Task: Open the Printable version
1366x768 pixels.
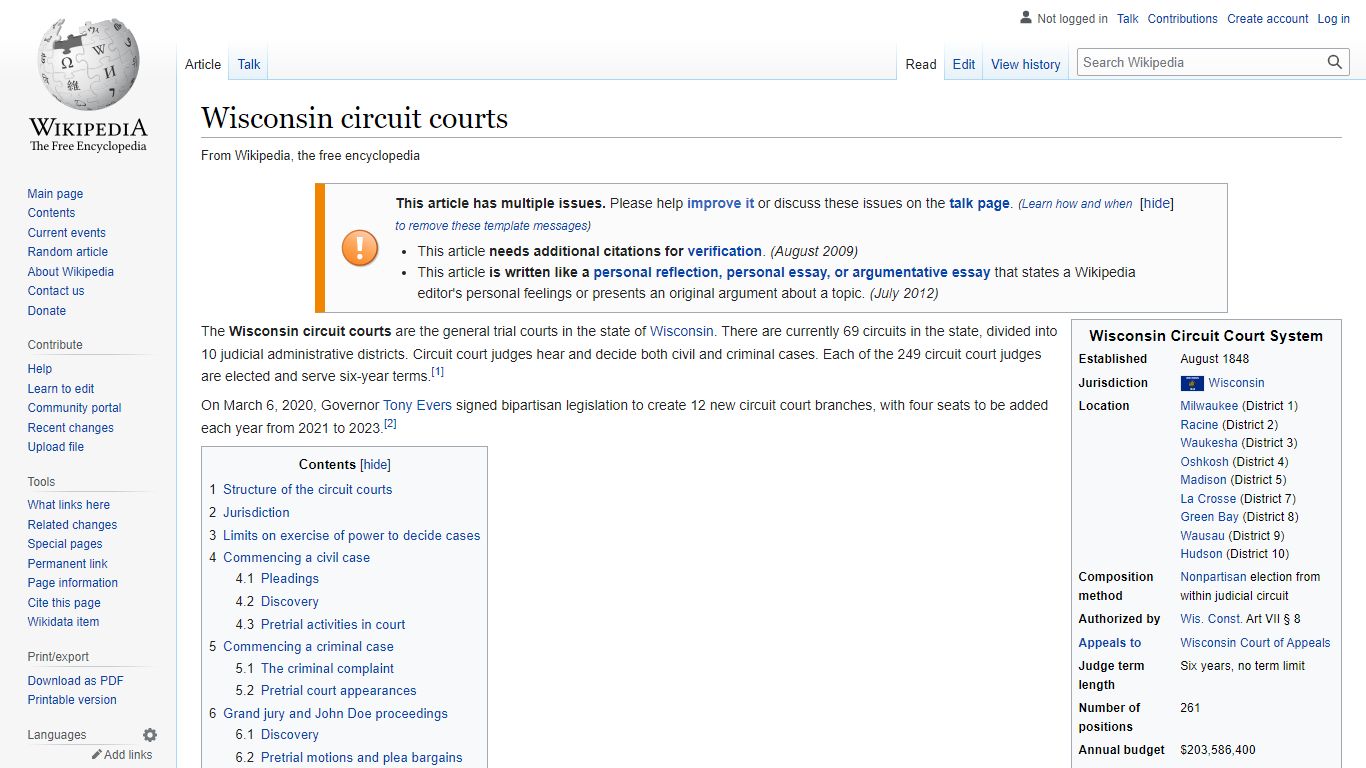Action: coord(72,700)
